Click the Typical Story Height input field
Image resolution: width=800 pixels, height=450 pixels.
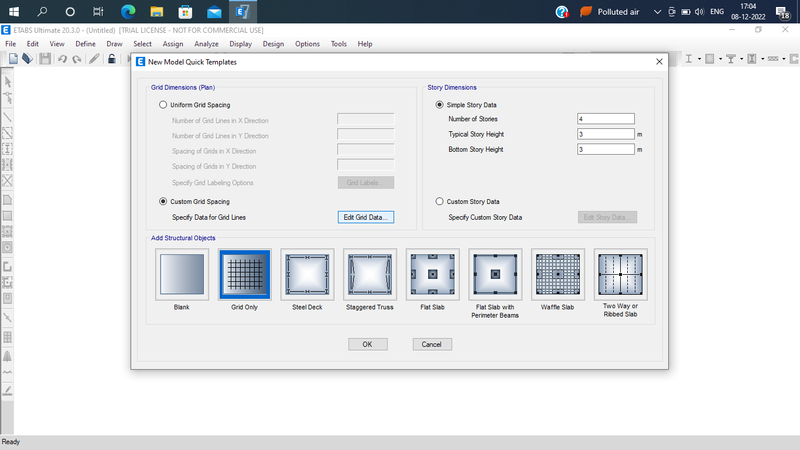(606, 134)
